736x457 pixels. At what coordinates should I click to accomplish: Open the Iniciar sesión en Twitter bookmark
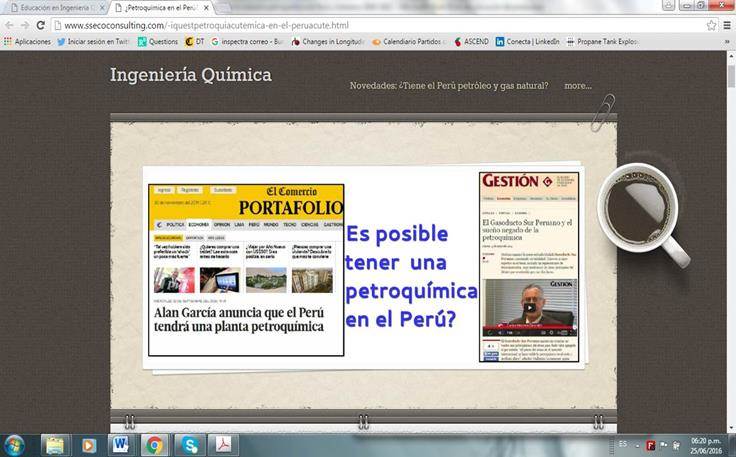pos(93,42)
